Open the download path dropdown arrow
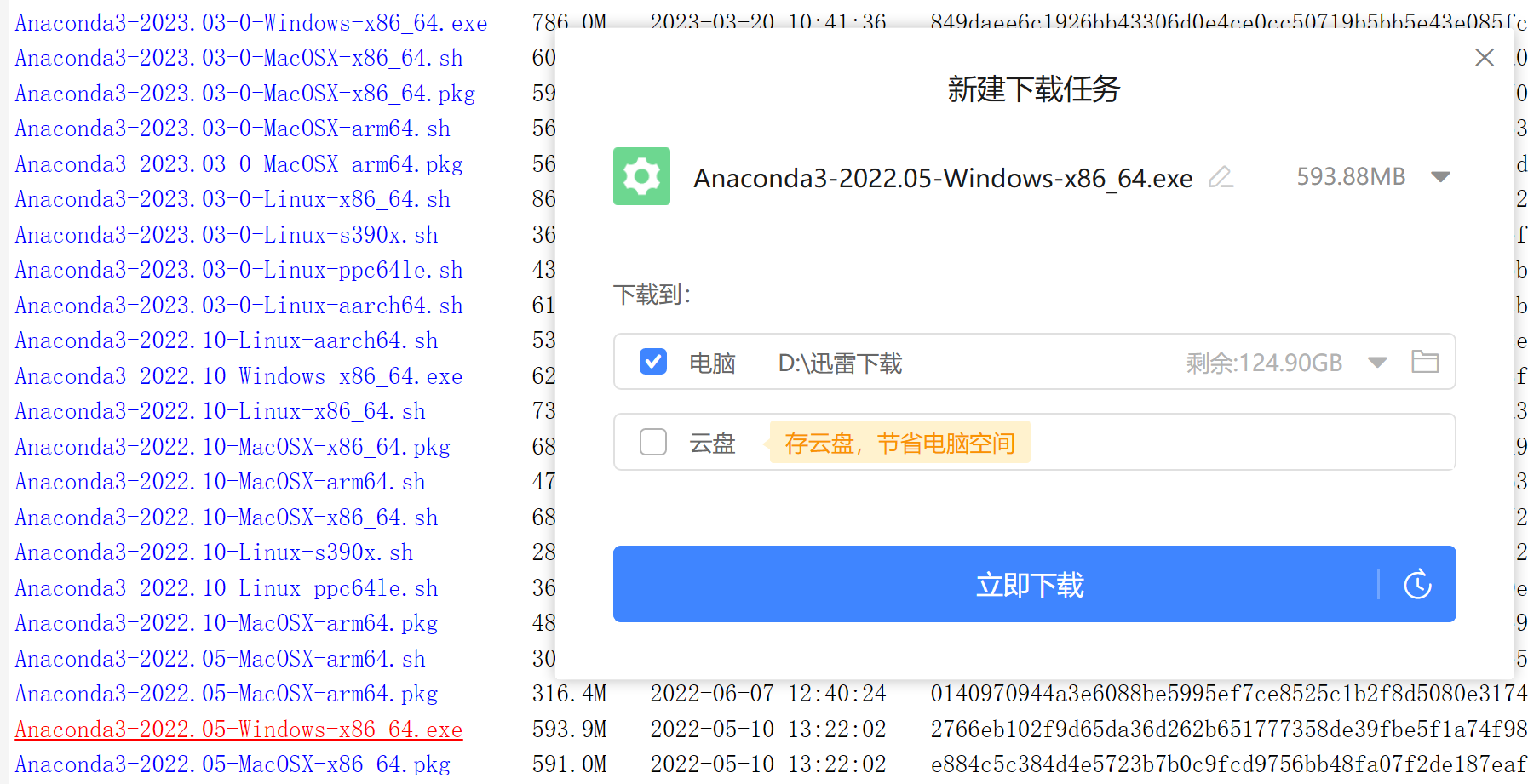Screen dimensions: 1528x784 [1377, 363]
